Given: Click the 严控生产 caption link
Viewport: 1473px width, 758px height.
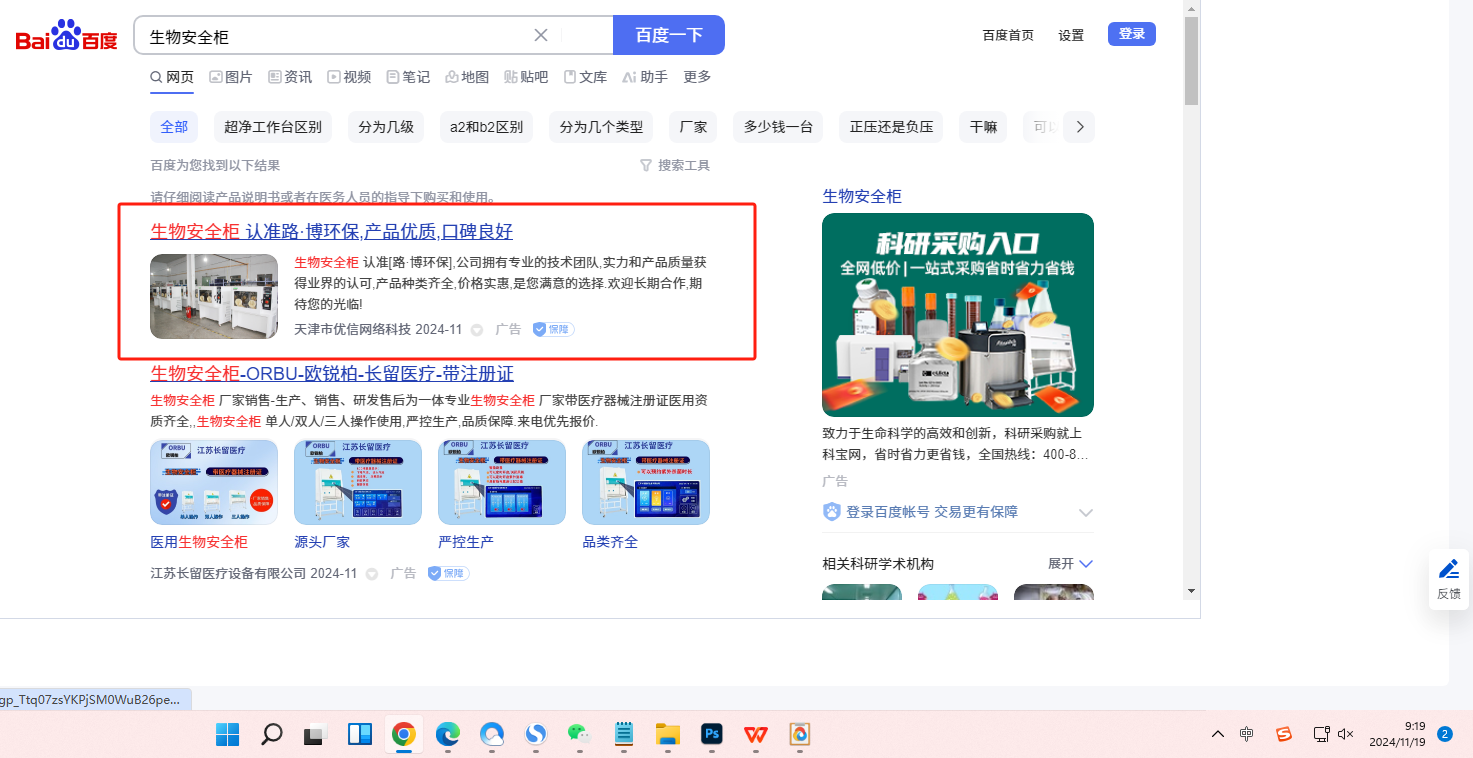Looking at the screenshot, I should point(466,542).
